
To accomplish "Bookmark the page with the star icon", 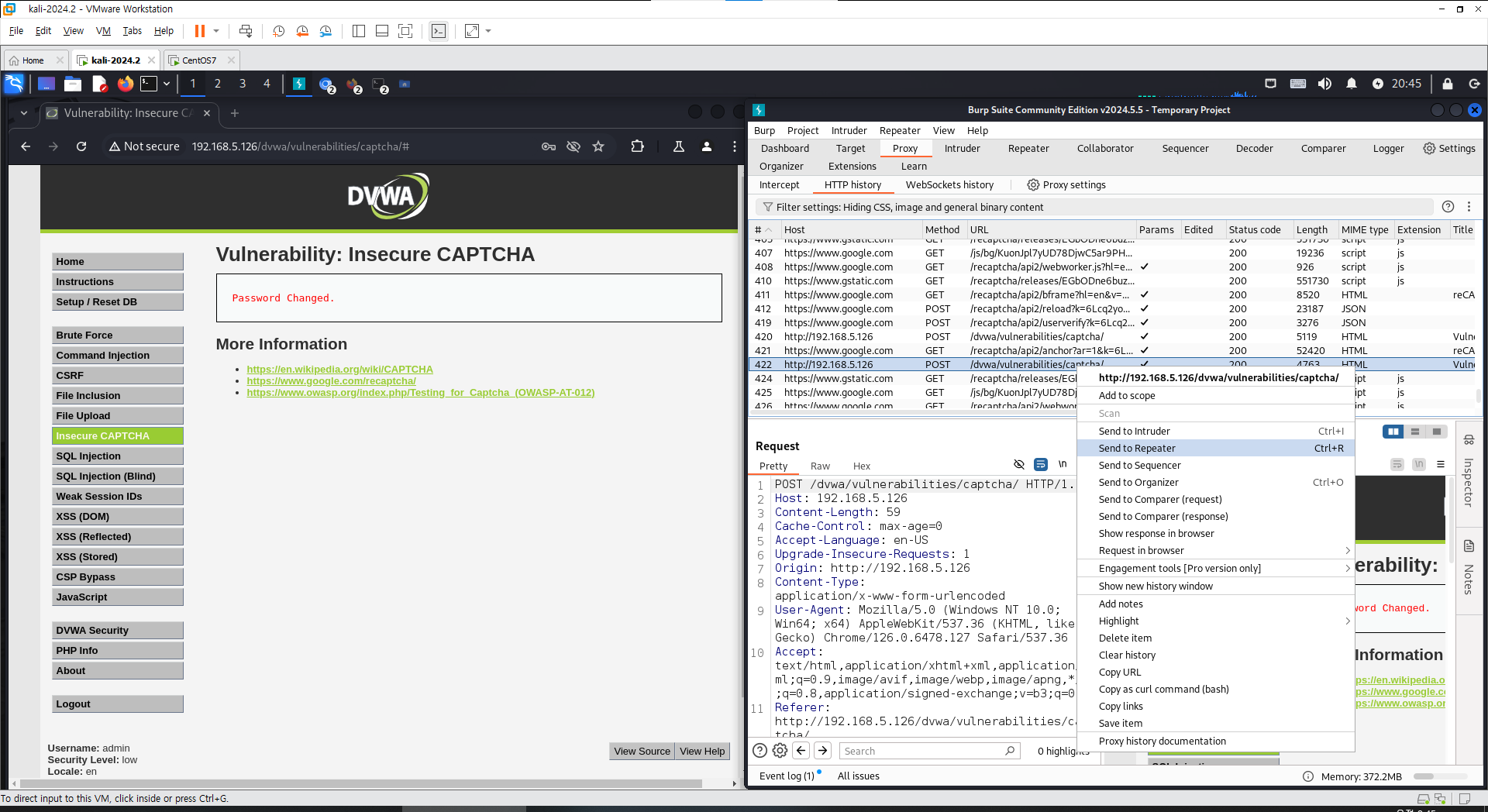I will click(x=598, y=146).
